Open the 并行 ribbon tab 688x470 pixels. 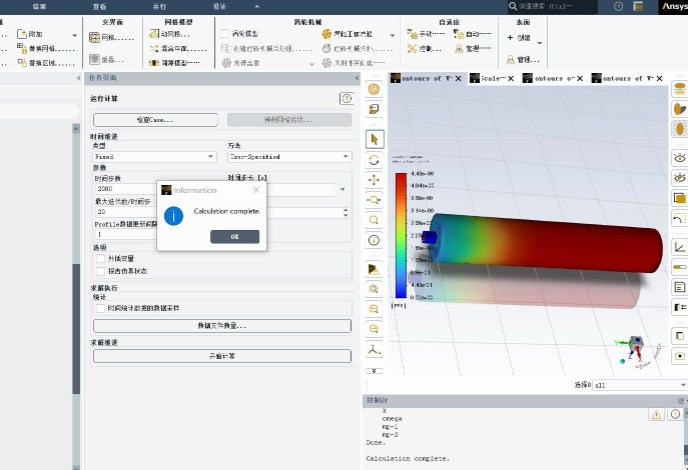coord(159,6)
